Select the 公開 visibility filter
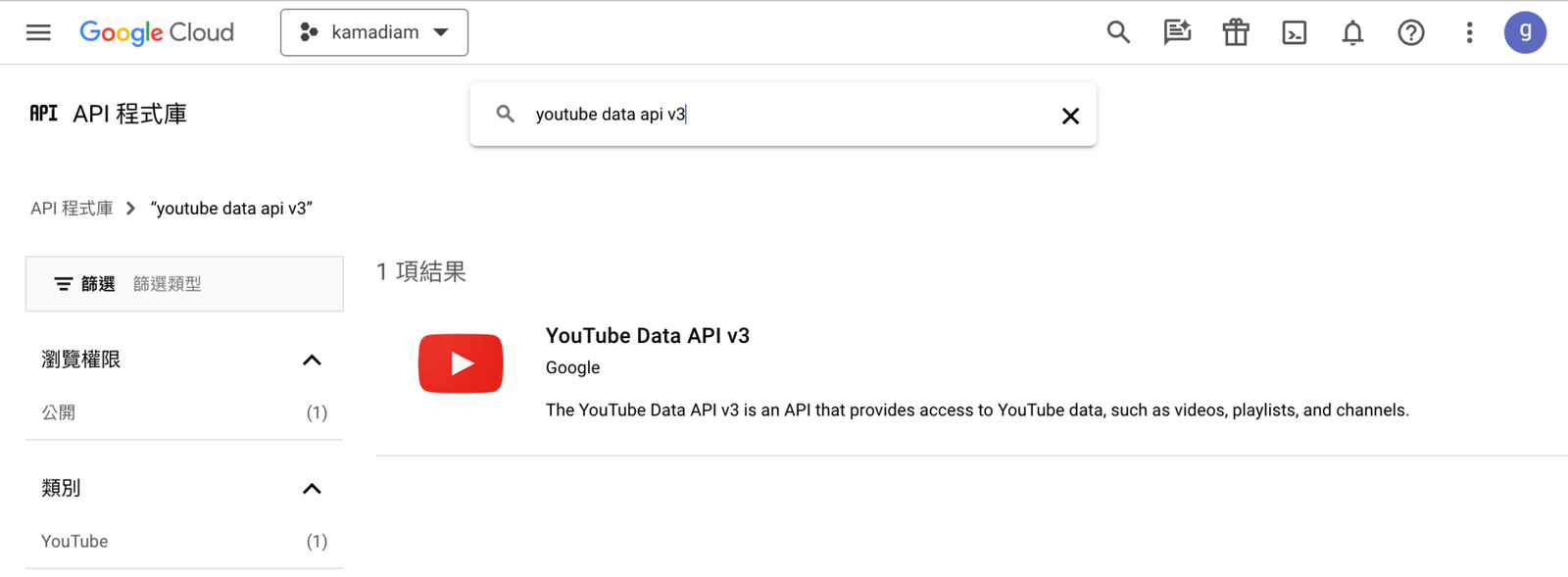Screen dimensions: 1568x577 (59, 412)
